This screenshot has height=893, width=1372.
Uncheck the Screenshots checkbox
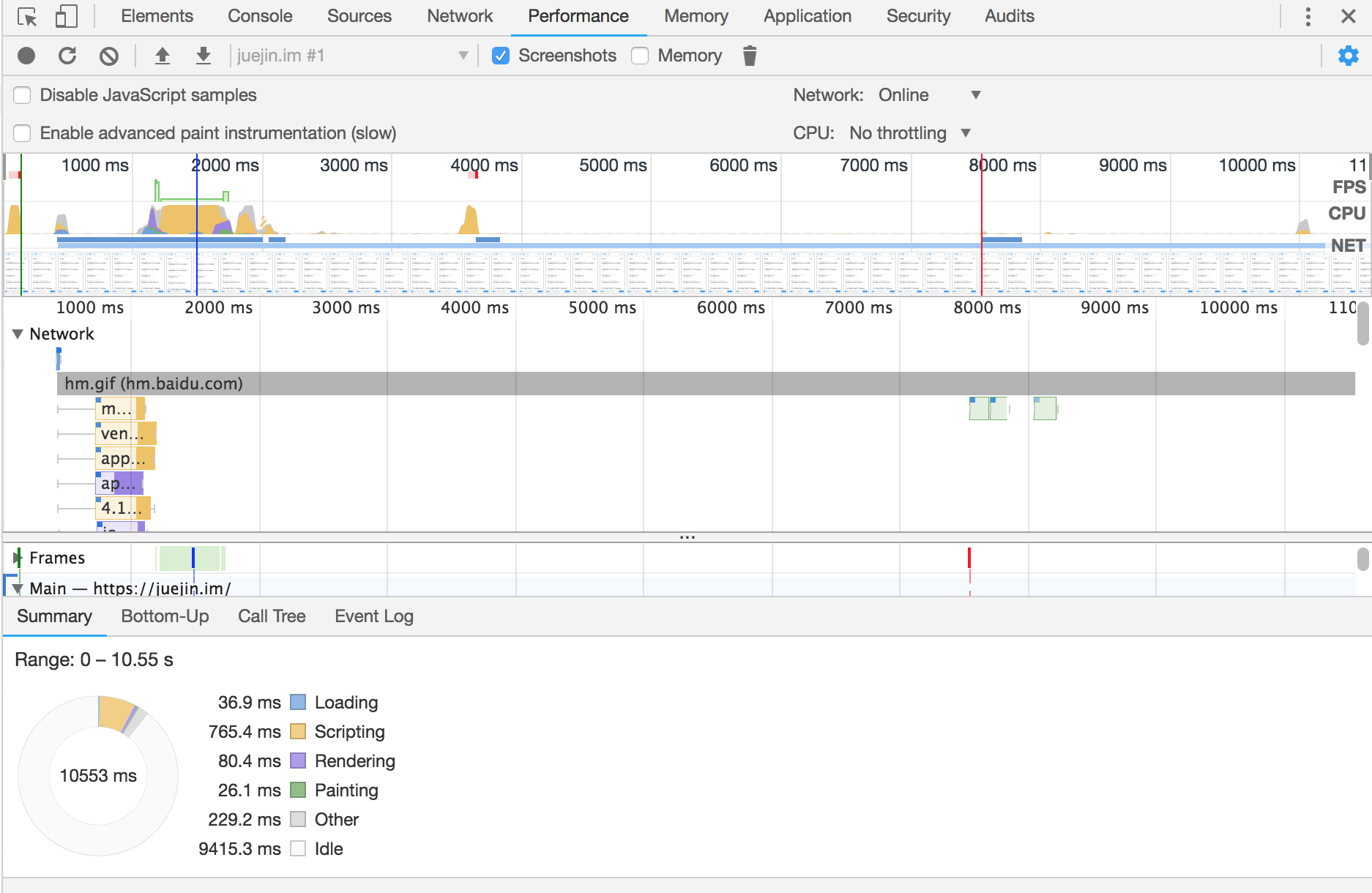click(x=501, y=56)
